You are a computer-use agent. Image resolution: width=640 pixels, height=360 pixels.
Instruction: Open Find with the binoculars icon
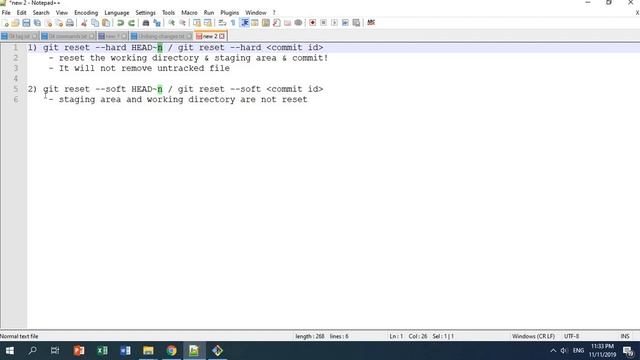146,23
